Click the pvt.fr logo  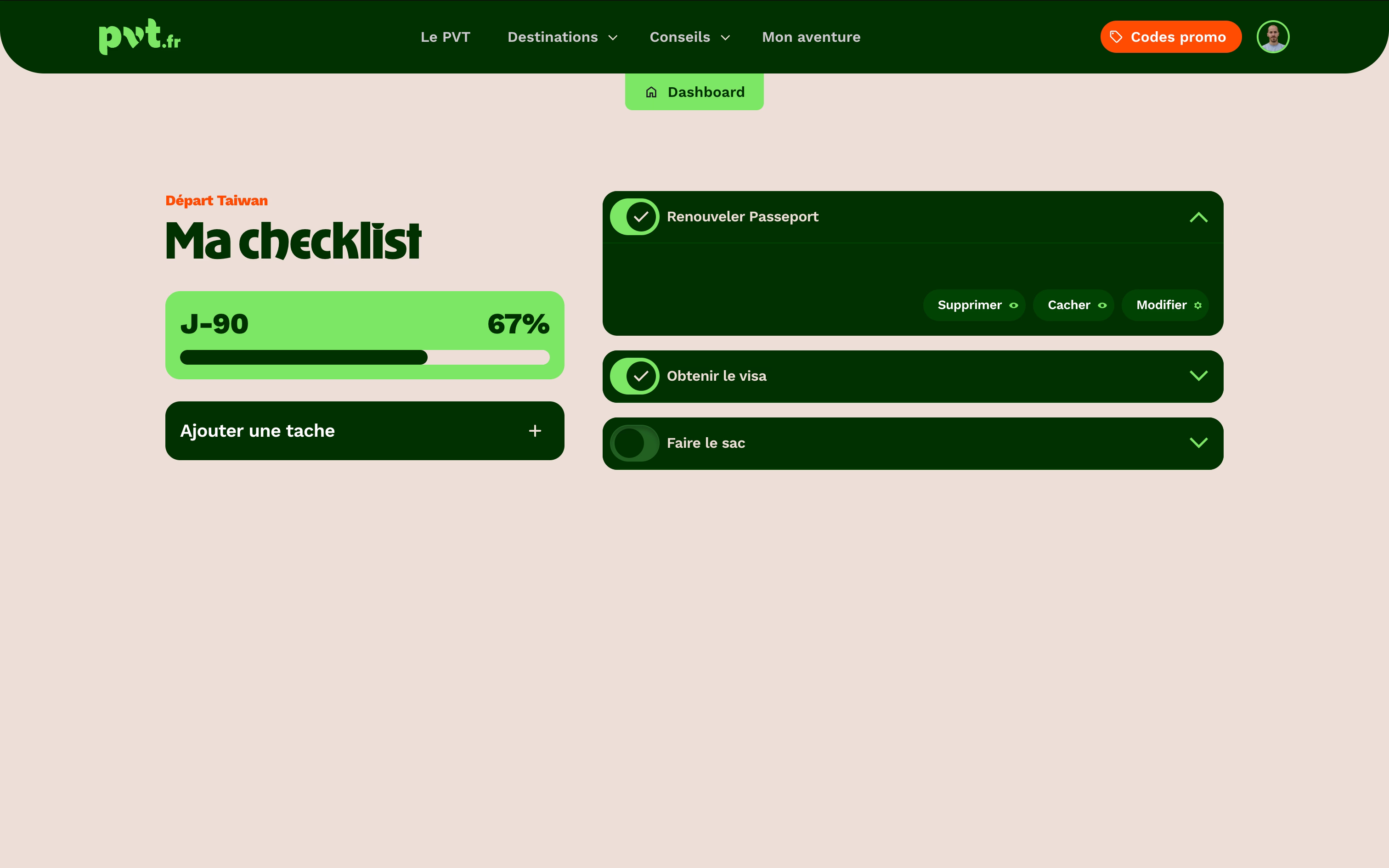click(x=140, y=37)
